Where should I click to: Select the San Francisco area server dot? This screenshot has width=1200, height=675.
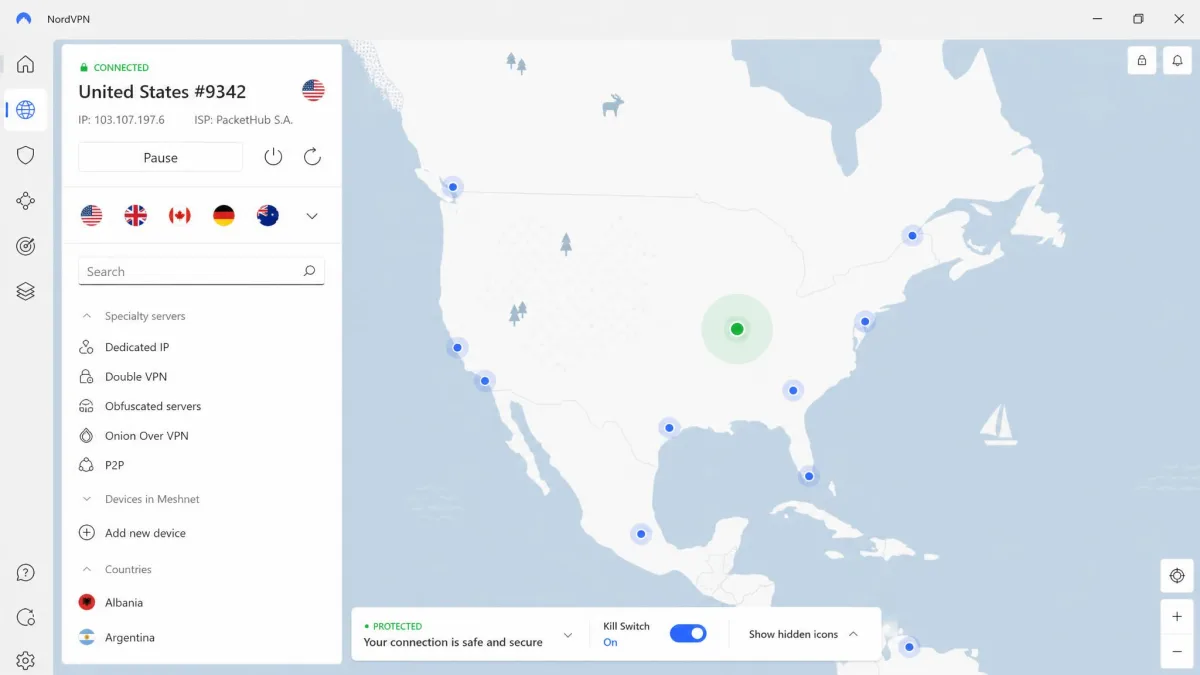[457, 348]
